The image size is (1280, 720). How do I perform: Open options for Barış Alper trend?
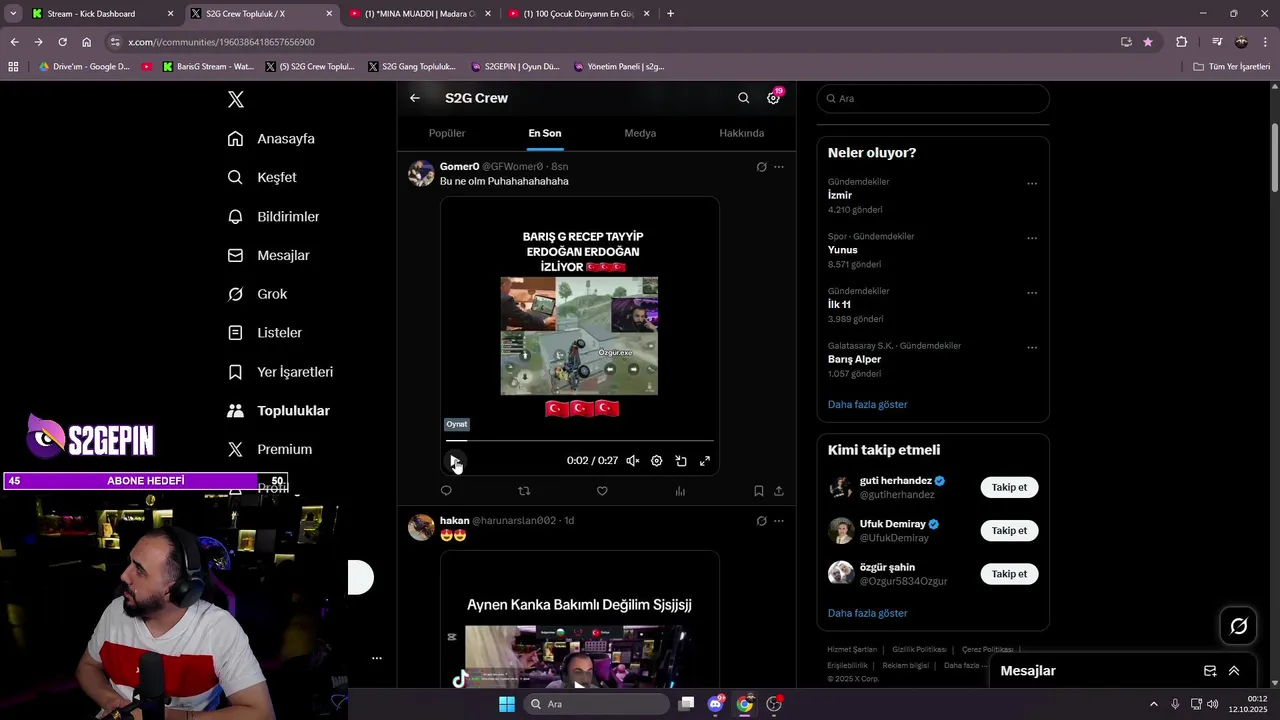(1032, 348)
